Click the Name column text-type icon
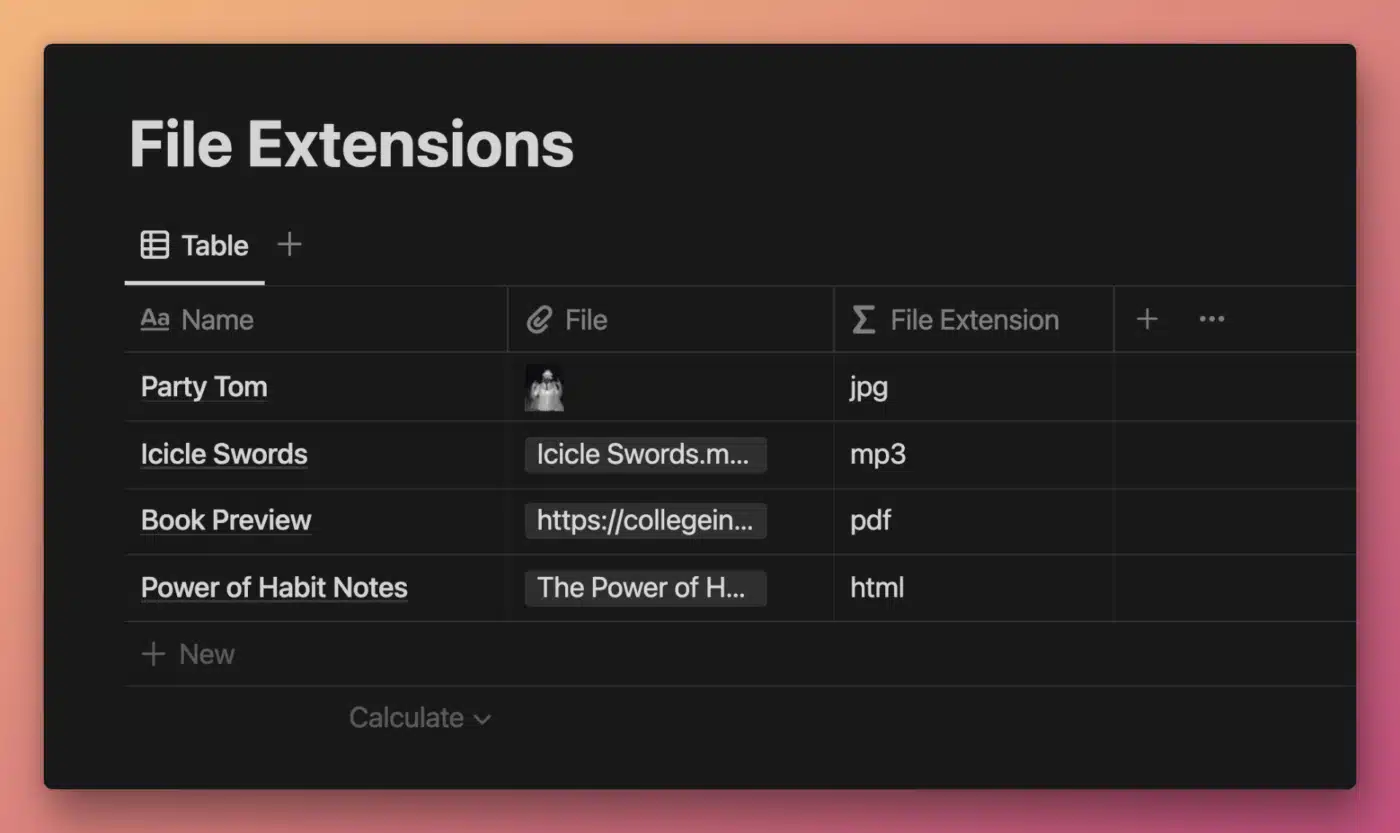The image size is (1400, 833). click(x=155, y=320)
